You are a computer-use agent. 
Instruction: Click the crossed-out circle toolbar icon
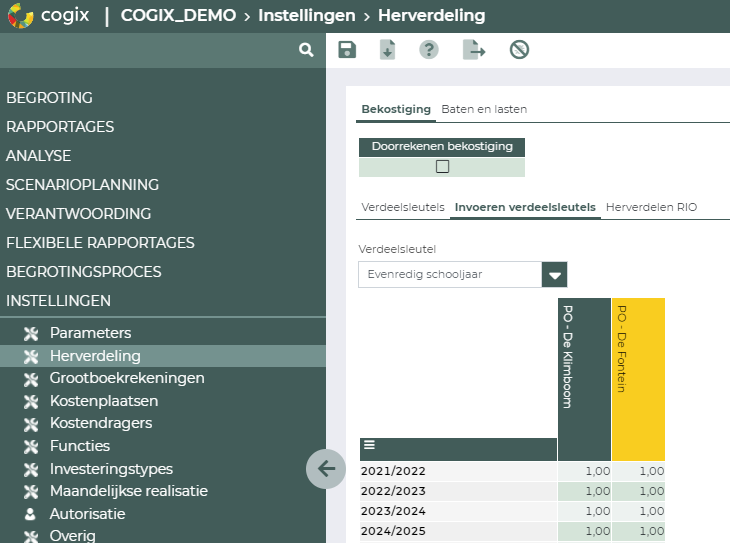pos(519,49)
